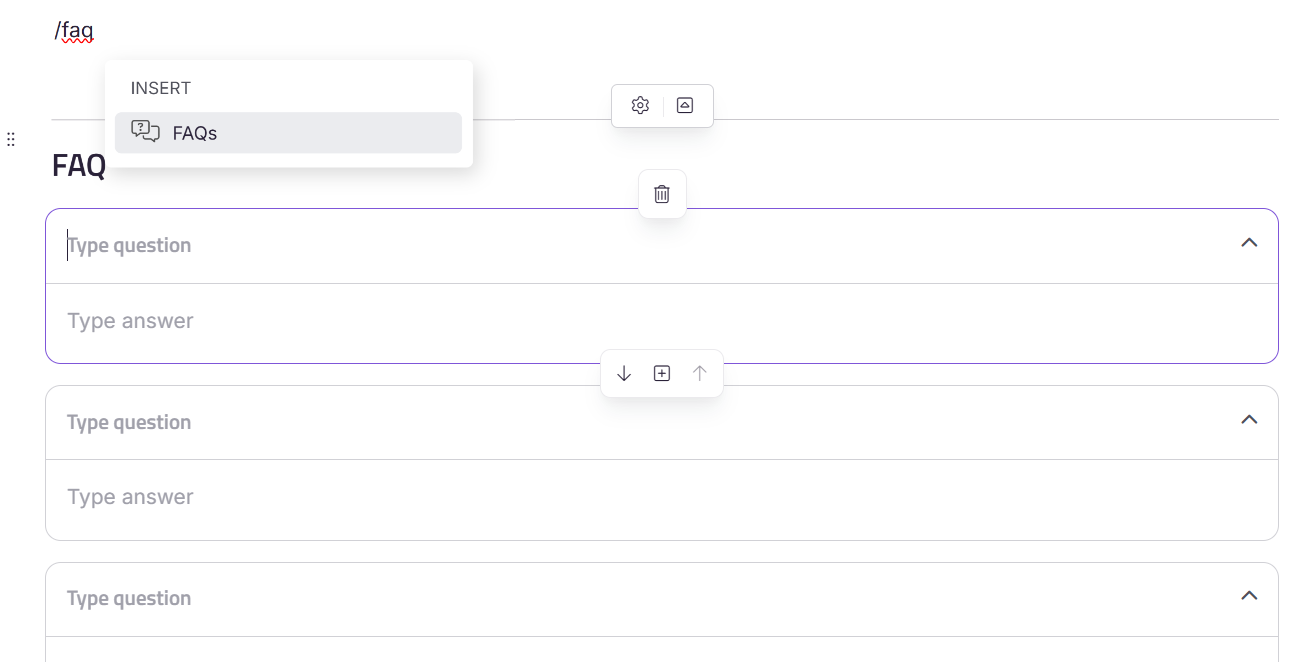Click the INSERT menu header label
The width and height of the screenshot is (1295, 662).
[x=161, y=88]
